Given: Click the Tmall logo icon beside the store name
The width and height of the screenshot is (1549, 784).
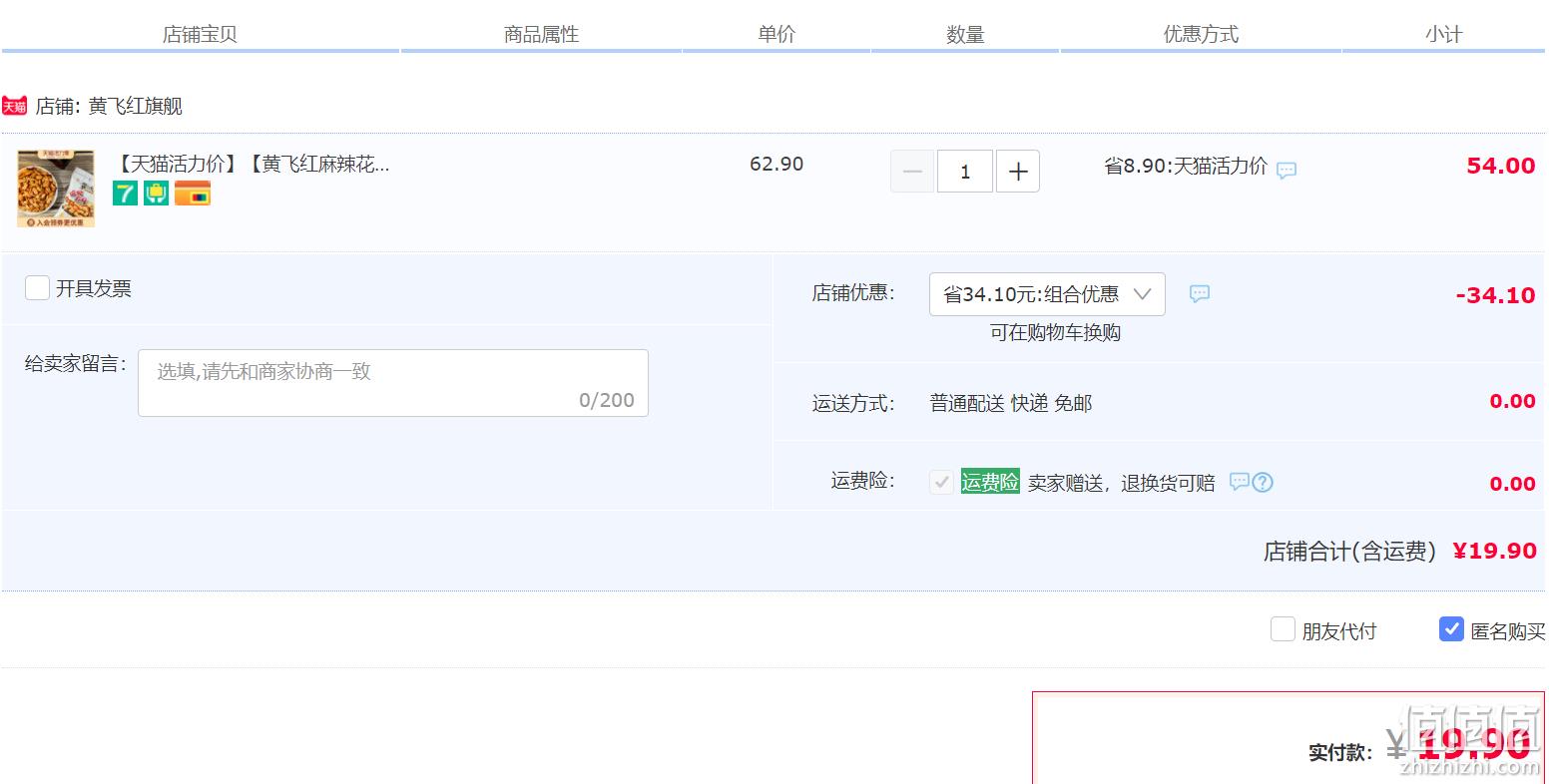Looking at the screenshot, I should (x=14, y=106).
